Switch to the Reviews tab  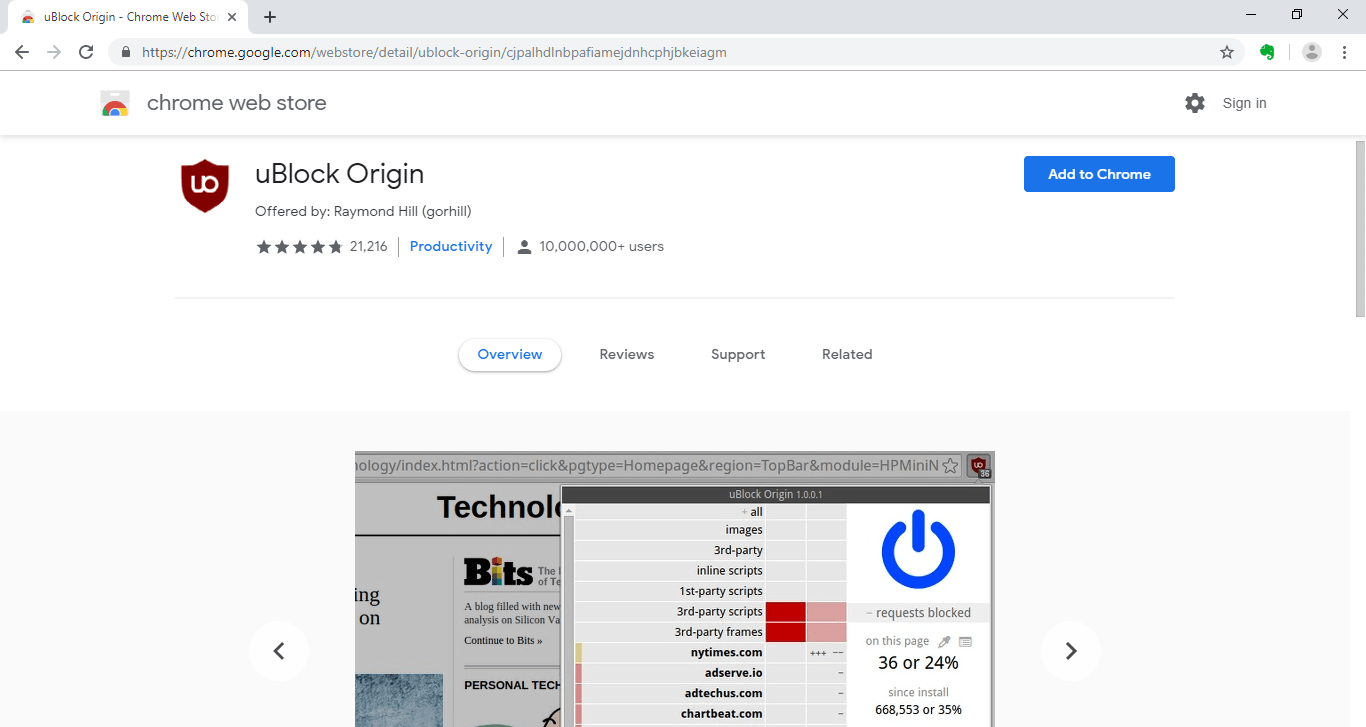[627, 355]
